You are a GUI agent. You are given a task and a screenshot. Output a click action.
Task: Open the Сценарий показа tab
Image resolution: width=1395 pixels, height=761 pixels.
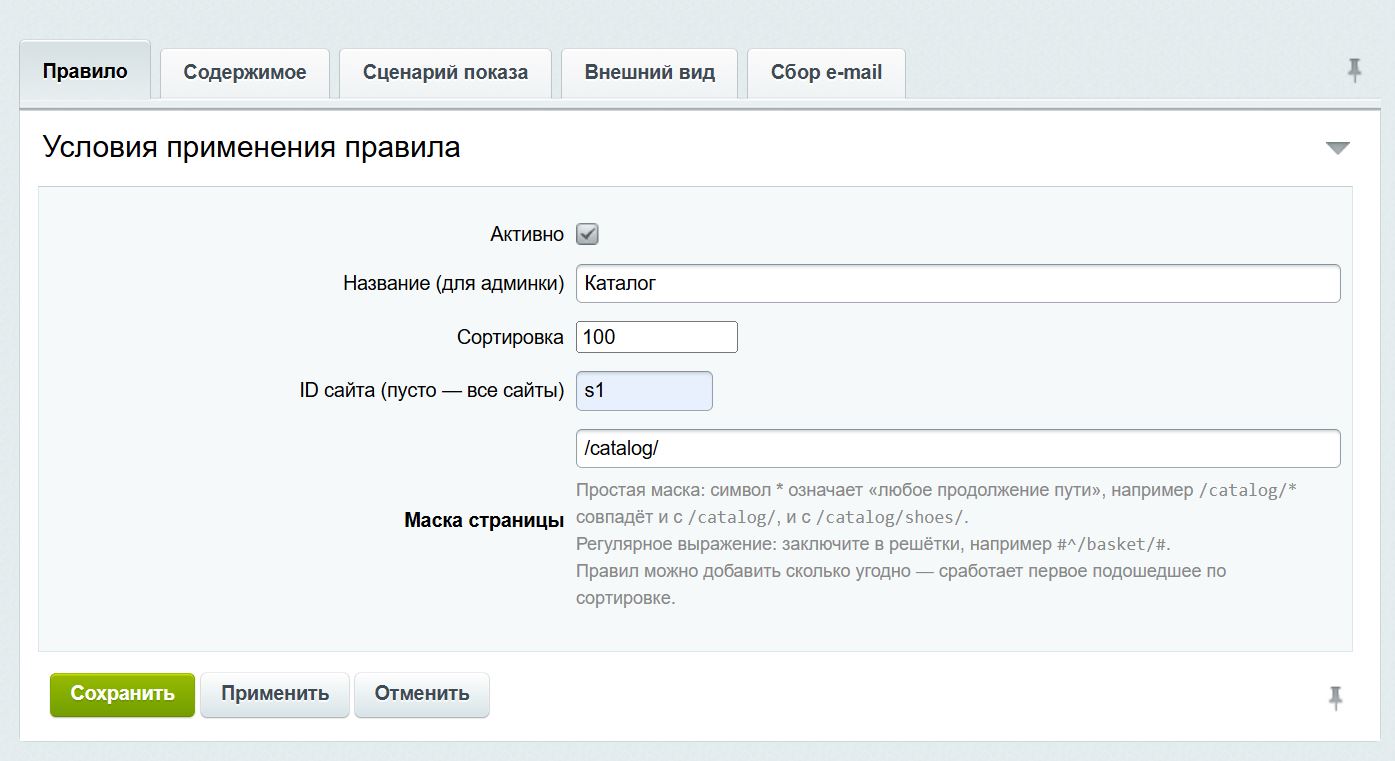(x=445, y=72)
